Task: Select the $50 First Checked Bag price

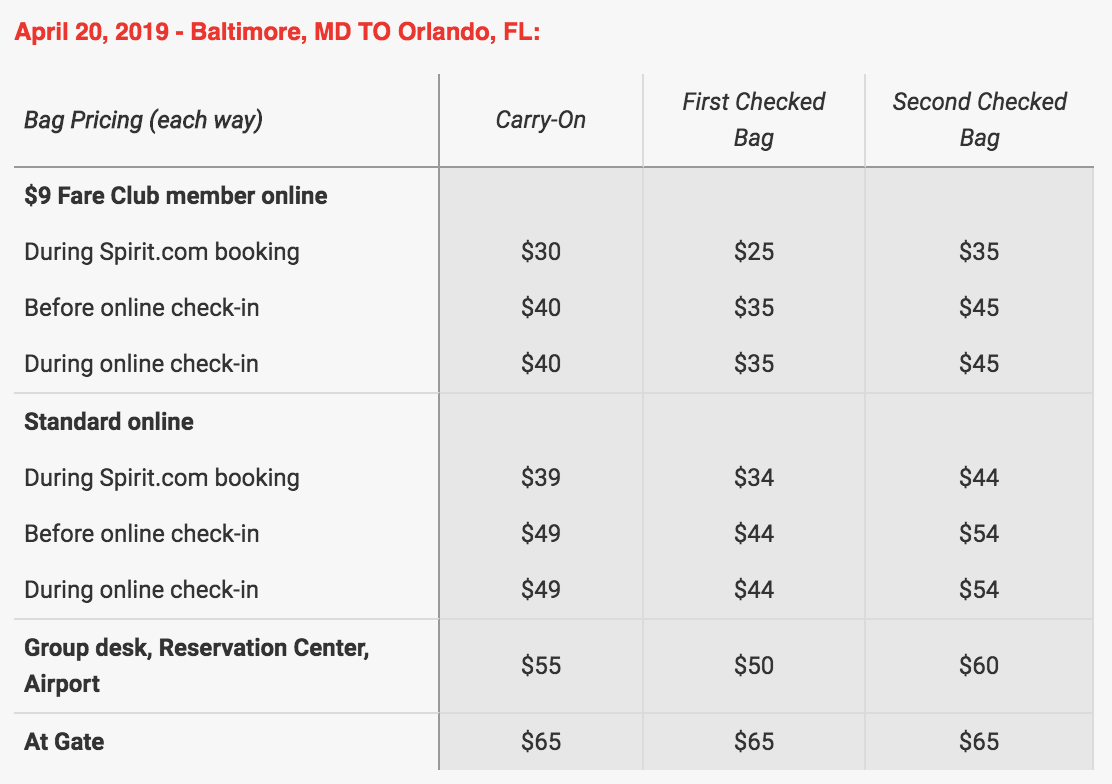Action: click(753, 666)
